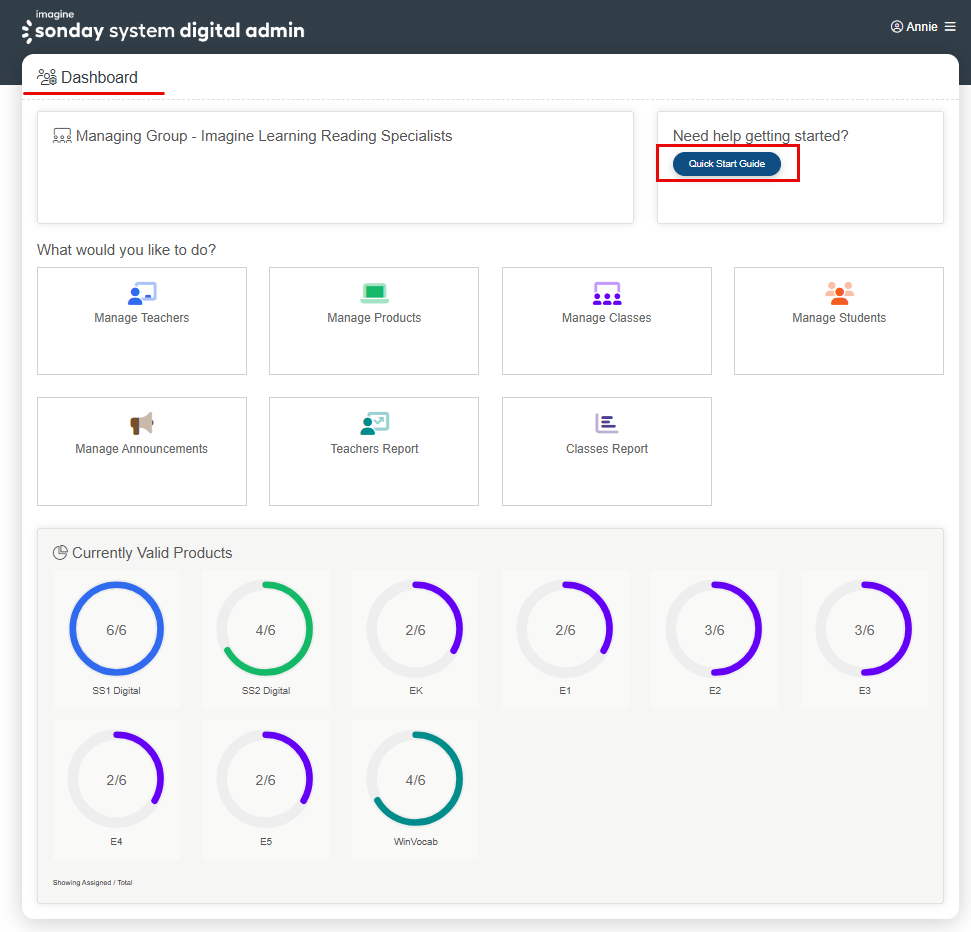Open the Annie account profile icon
The image size is (971, 932).
tap(897, 26)
